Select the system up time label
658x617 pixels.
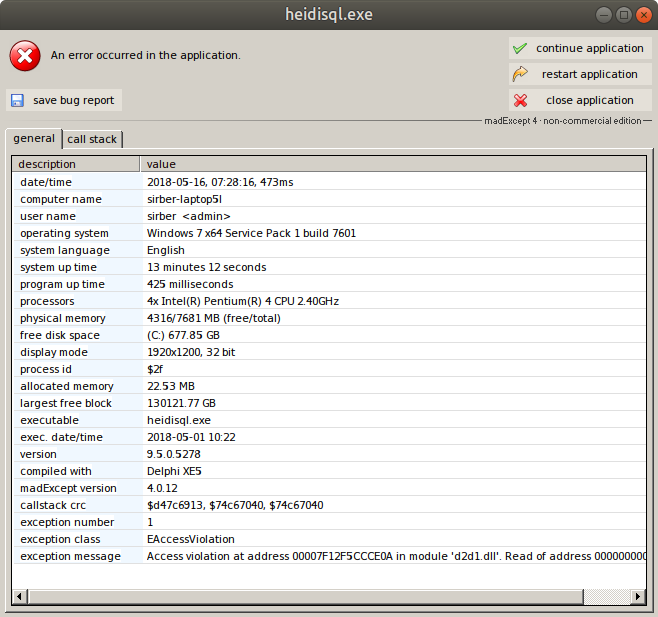click(x=58, y=267)
